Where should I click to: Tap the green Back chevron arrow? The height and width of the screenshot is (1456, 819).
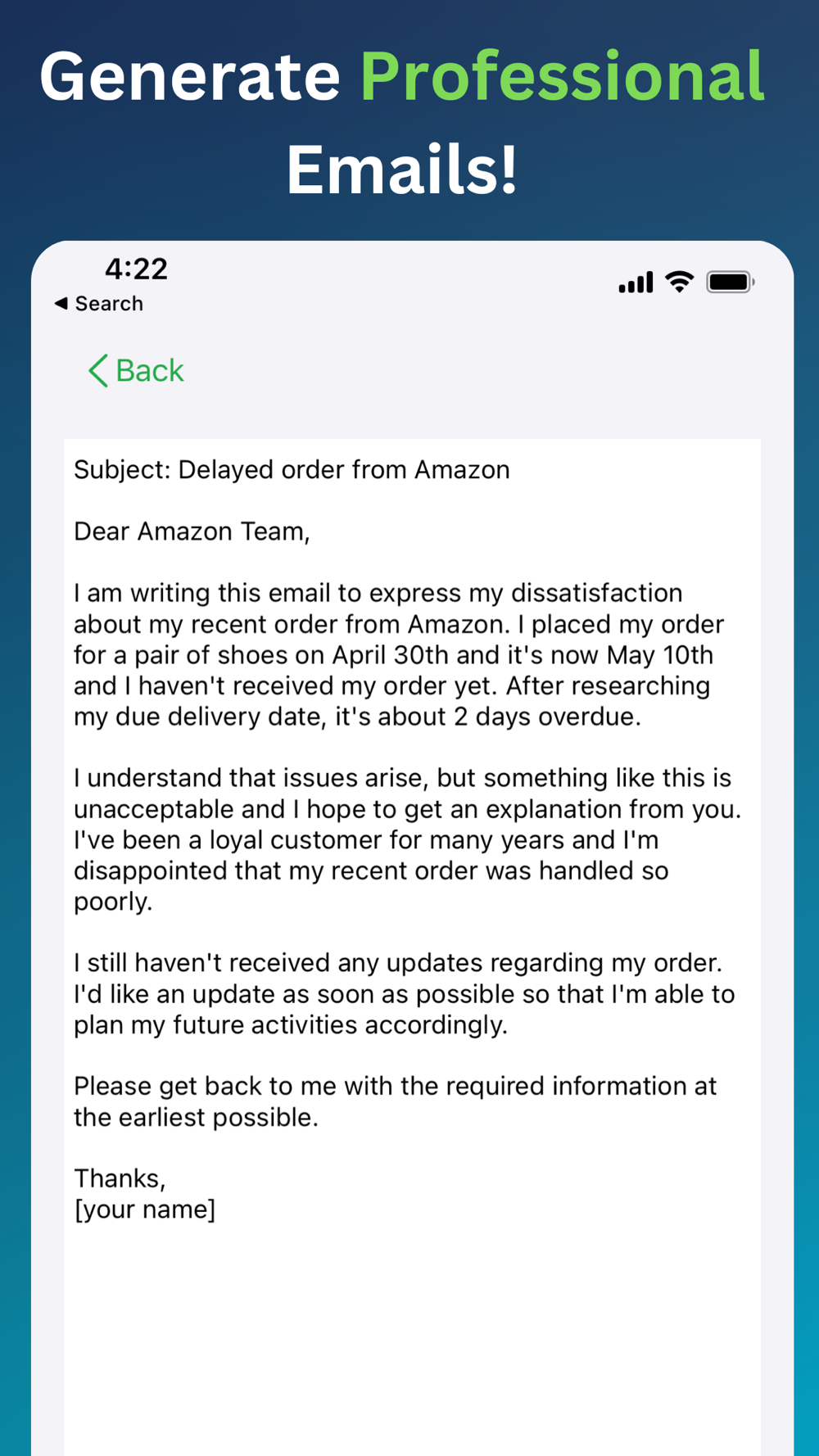tap(97, 371)
